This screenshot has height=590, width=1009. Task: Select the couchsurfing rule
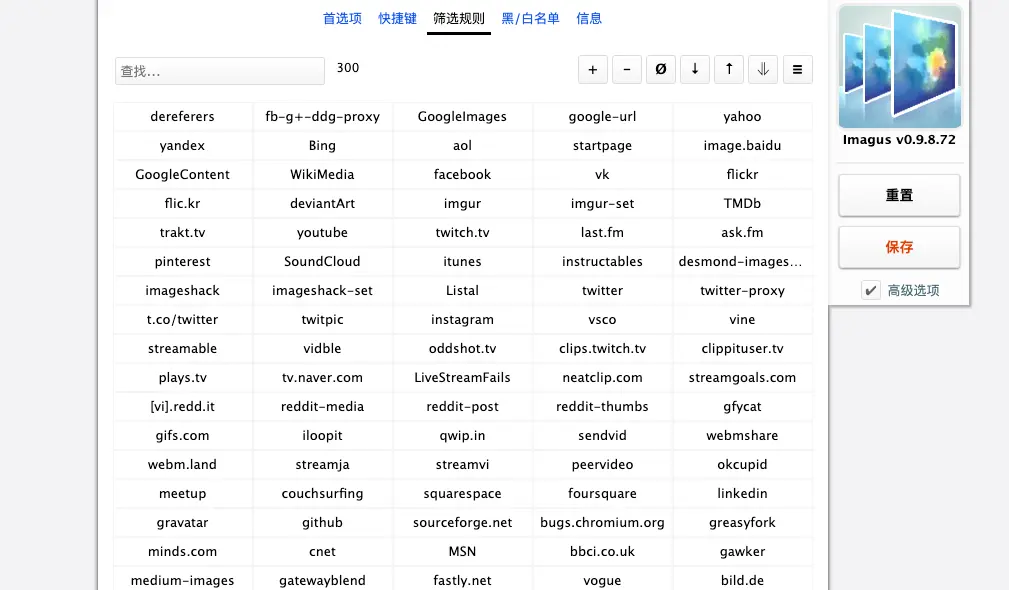coord(322,493)
